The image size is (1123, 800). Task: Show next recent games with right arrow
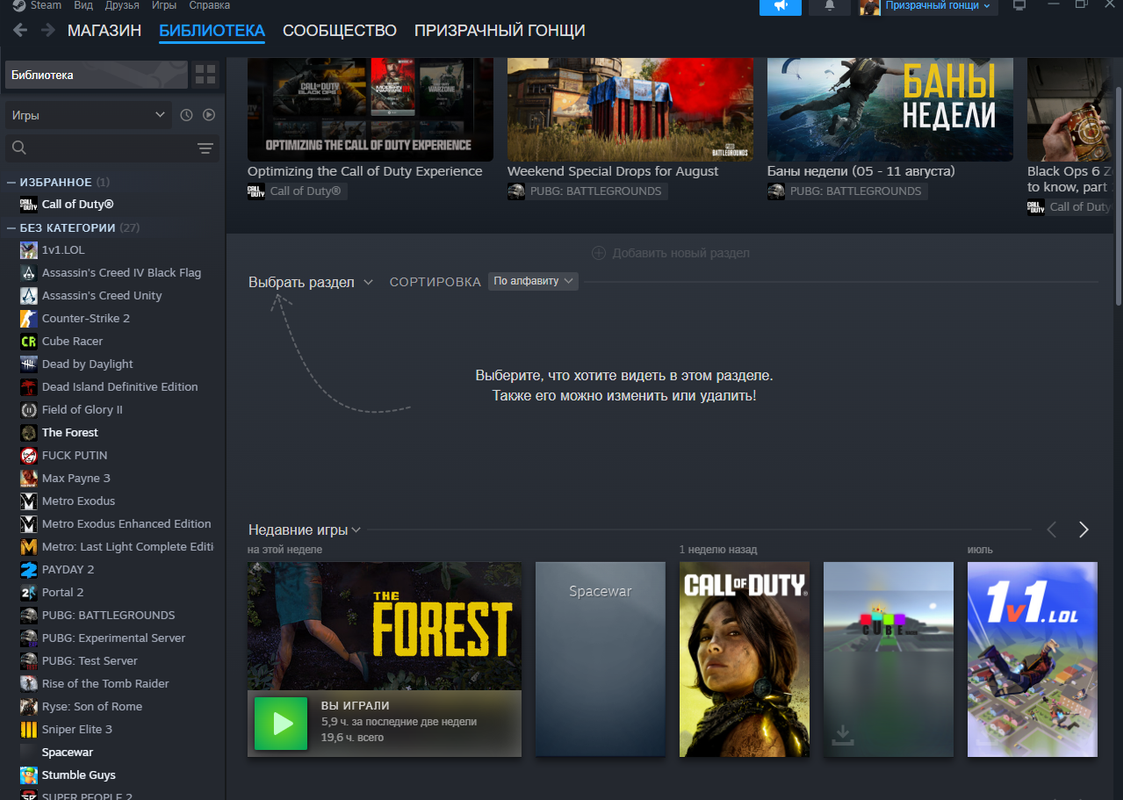(1084, 529)
